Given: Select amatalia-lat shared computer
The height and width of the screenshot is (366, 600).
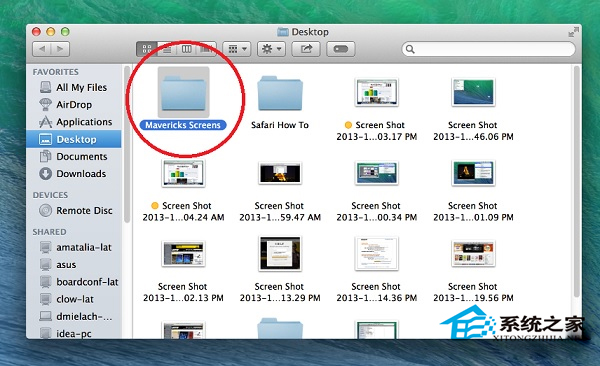Looking at the screenshot, I should 74,247.
